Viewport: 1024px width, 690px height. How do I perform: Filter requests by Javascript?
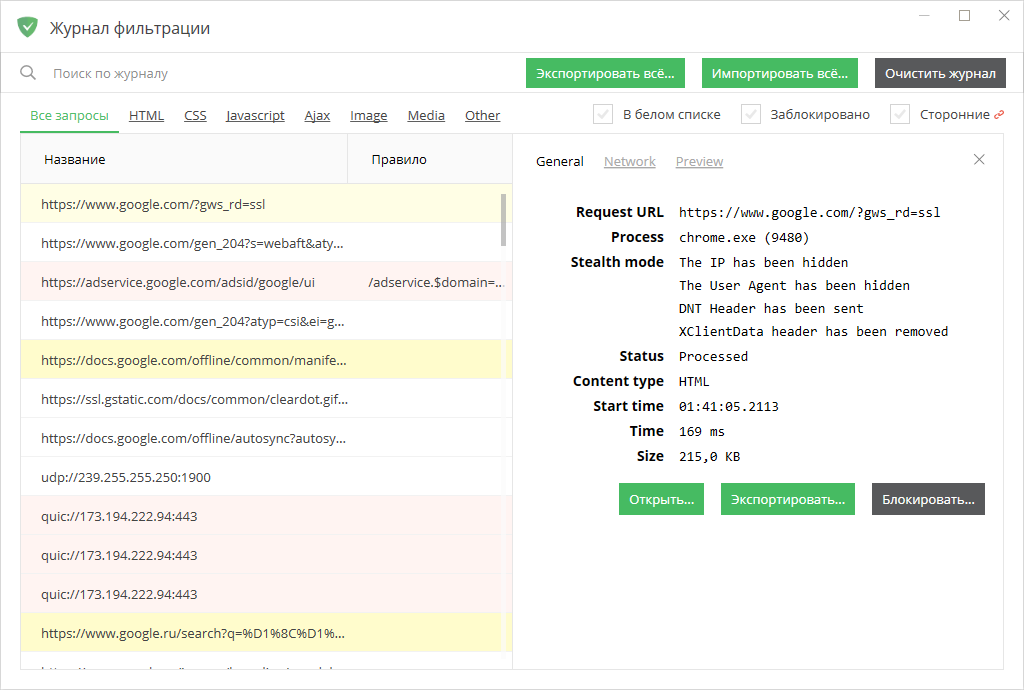pyautogui.click(x=255, y=116)
